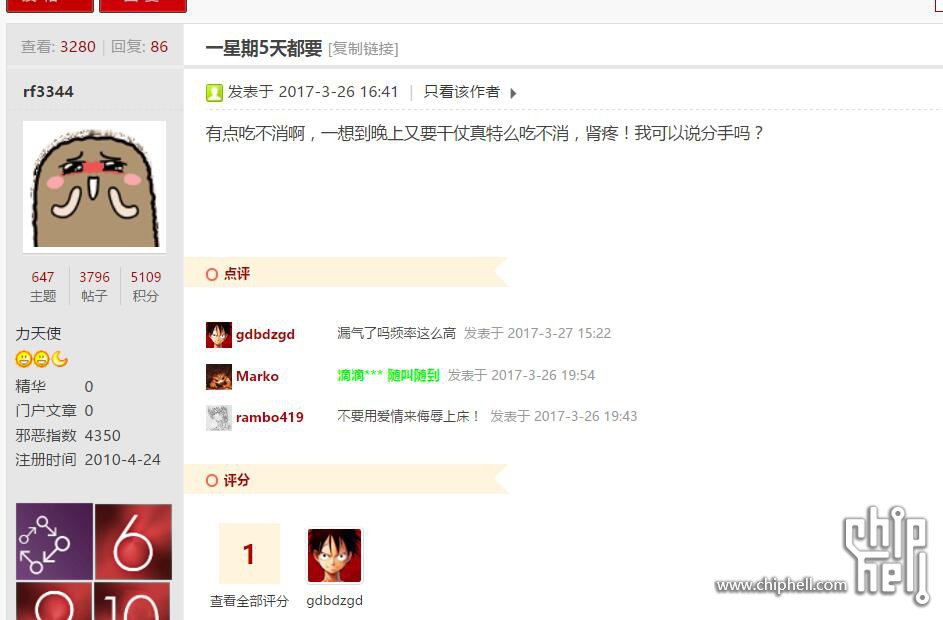This screenshot has width=943, height=620.
Task: Open rf3344's mole avatar picture
Action: click(x=94, y=186)
